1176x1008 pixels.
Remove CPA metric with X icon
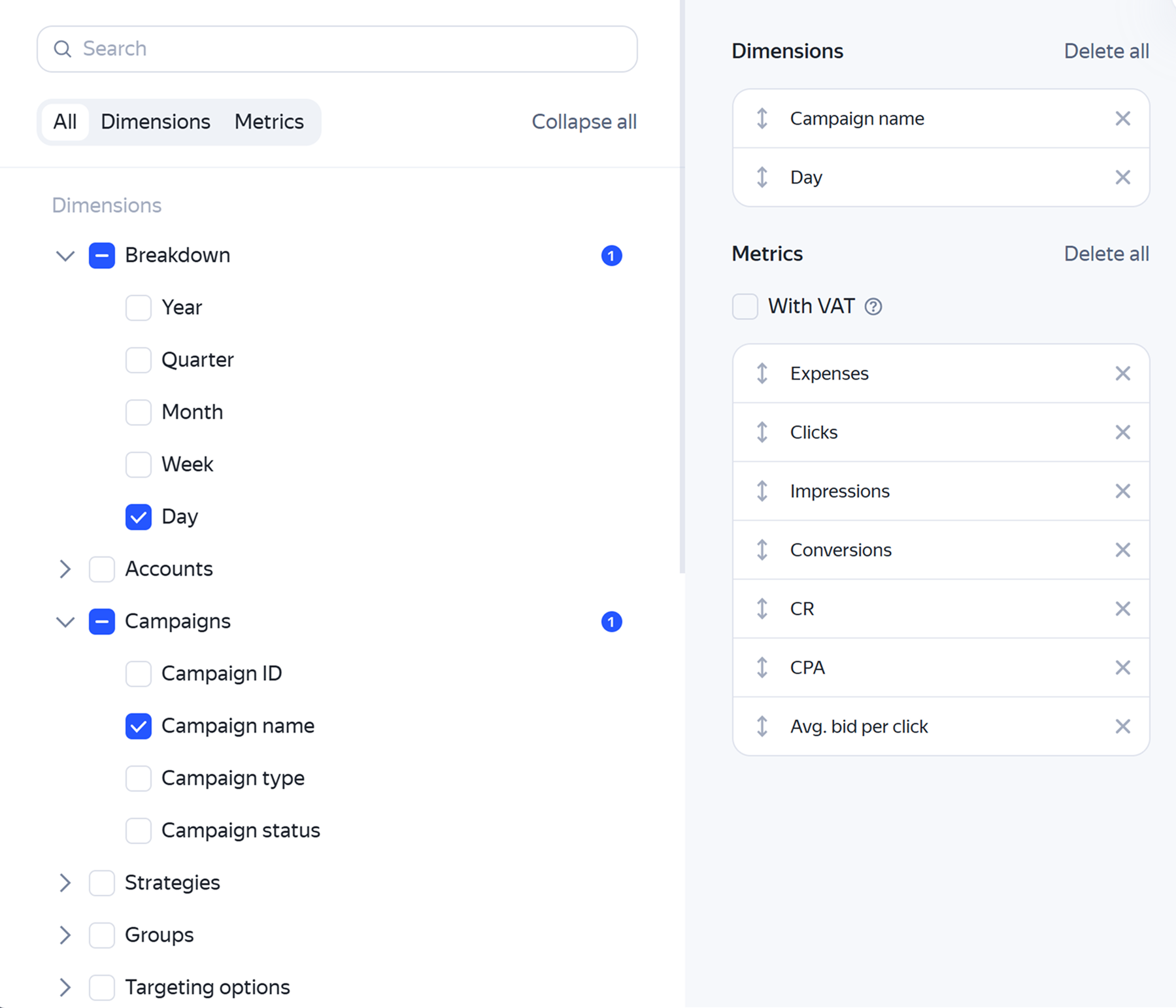pos(1122,667)
